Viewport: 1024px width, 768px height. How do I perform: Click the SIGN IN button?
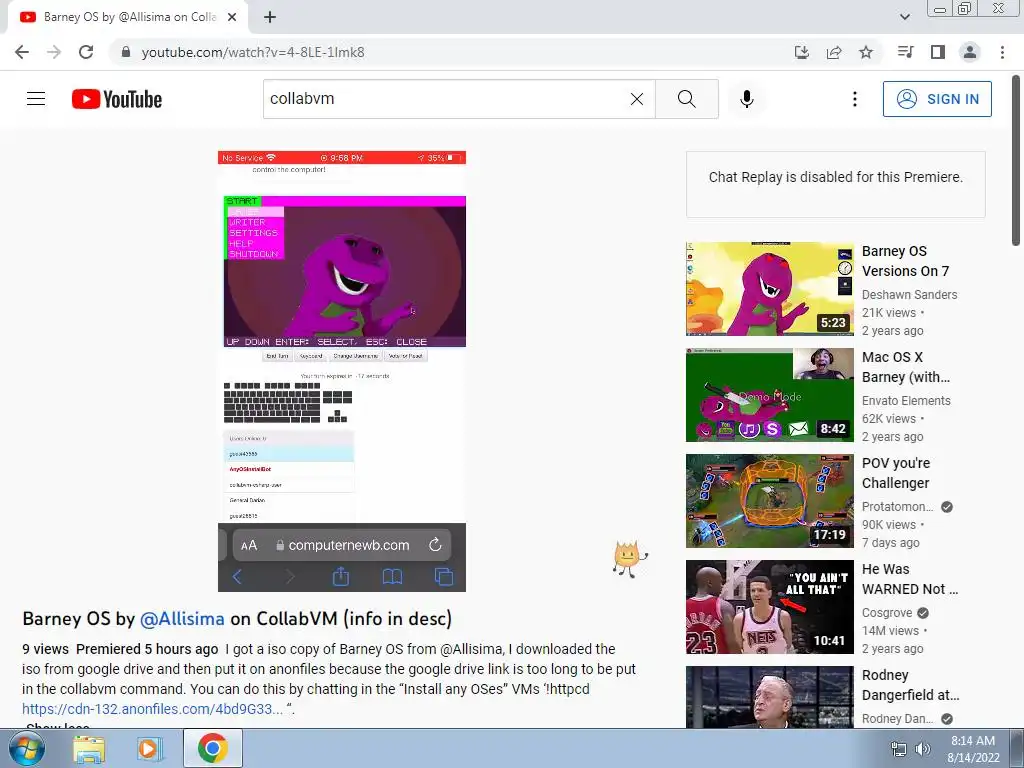937,99
